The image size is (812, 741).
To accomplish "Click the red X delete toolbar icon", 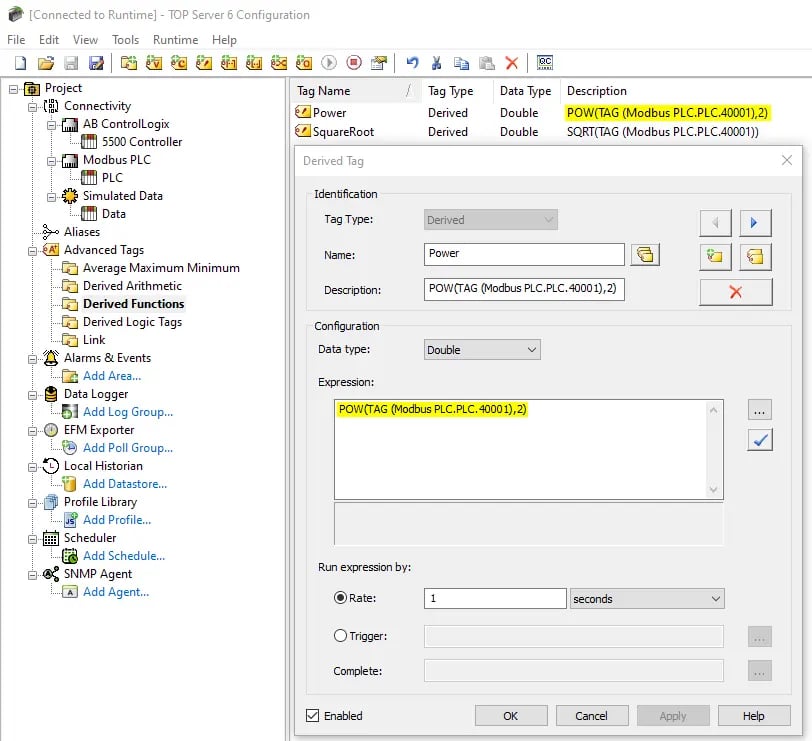I will tap(511, 62).
